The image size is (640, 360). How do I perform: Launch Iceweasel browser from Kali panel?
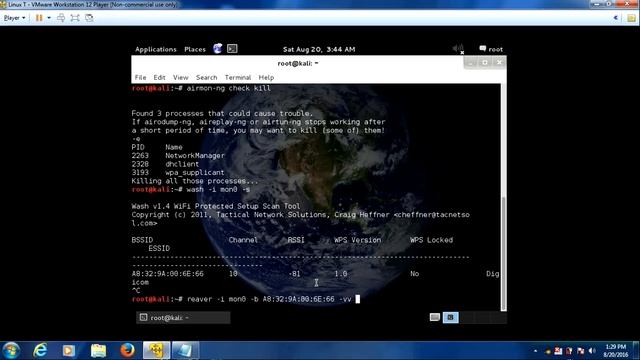click(x=217, y=49)
